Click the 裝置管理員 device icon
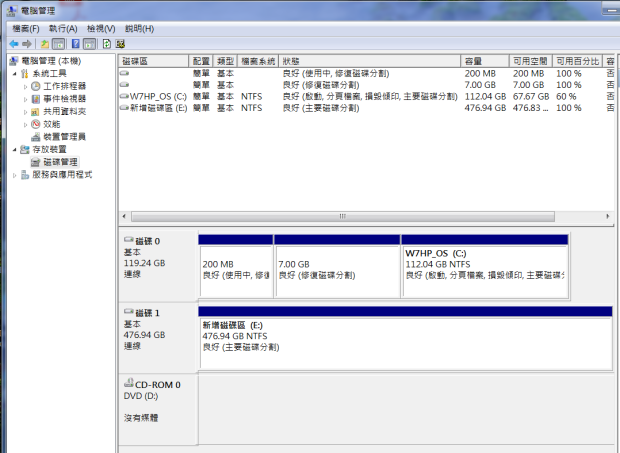620x453 pixels. tap(36, 137)
